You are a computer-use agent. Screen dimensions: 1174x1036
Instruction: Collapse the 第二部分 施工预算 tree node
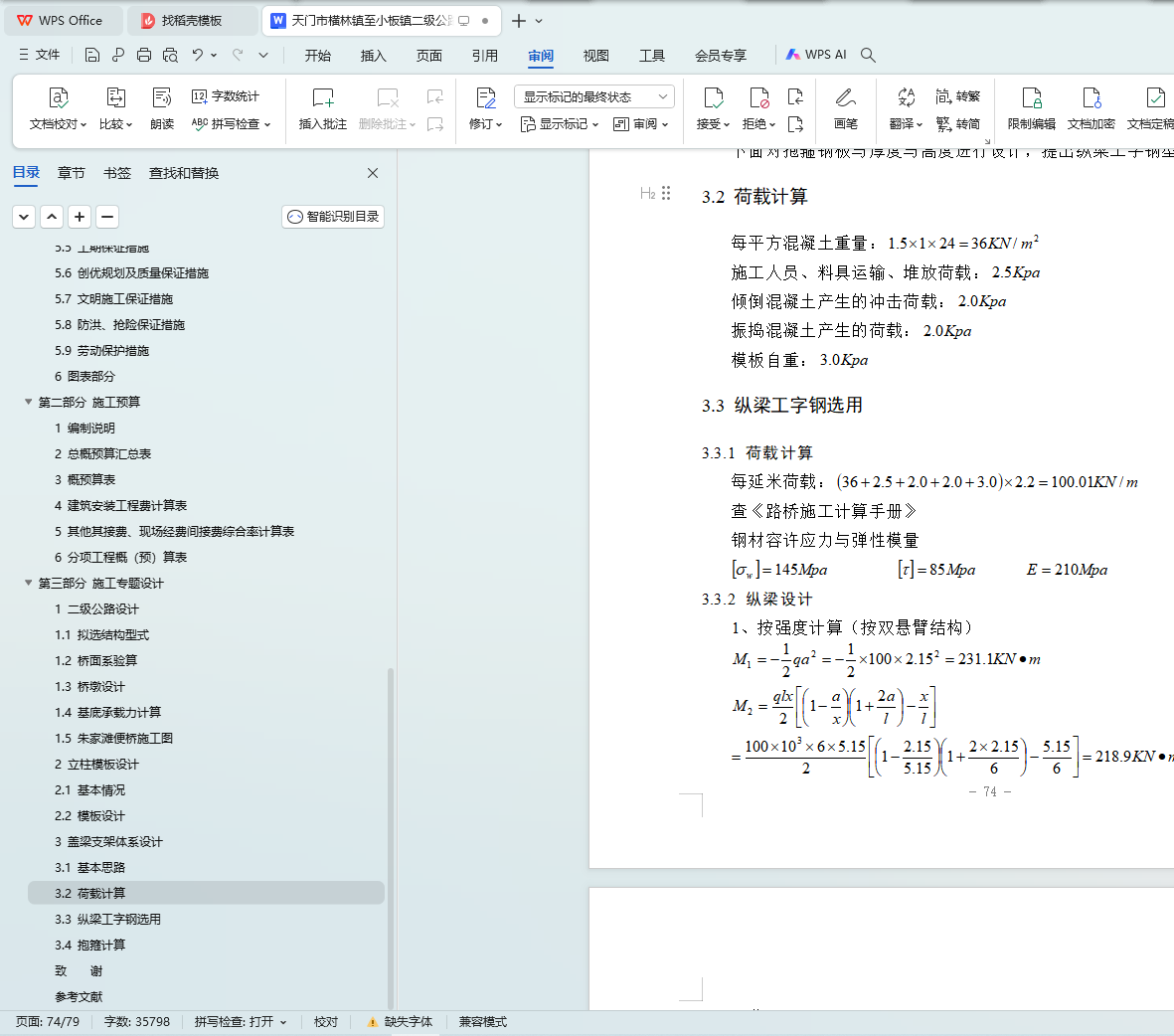coord(29,403)
